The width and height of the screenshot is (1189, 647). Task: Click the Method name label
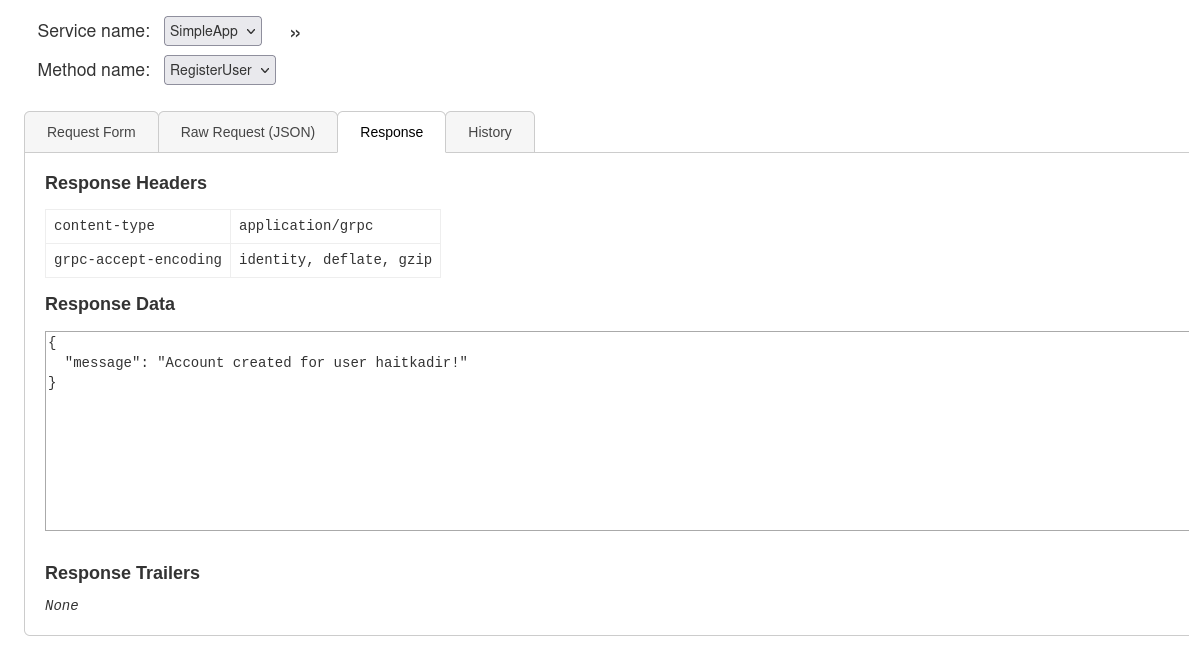tap(94, 70)
